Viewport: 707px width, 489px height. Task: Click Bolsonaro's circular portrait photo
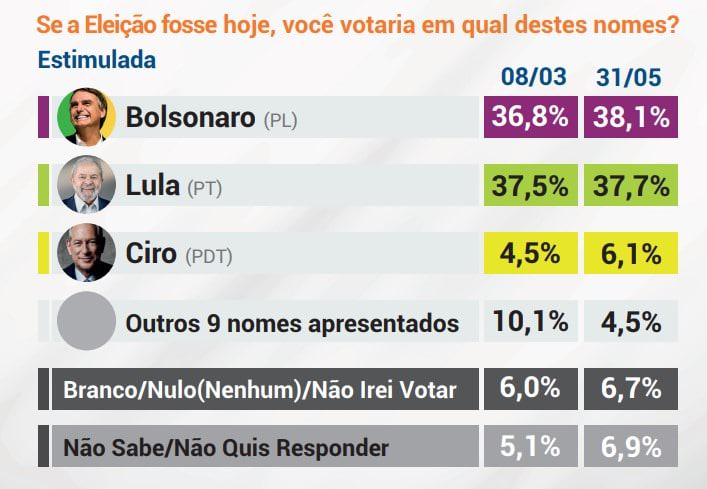(x=86, y=117)
